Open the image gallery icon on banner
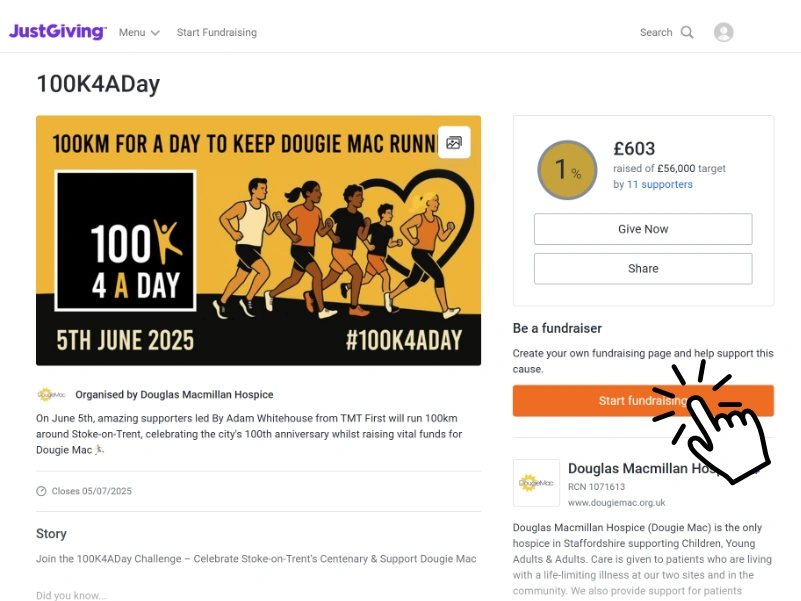The height and width of the screenshot is (601, 801). click(454, 142)
